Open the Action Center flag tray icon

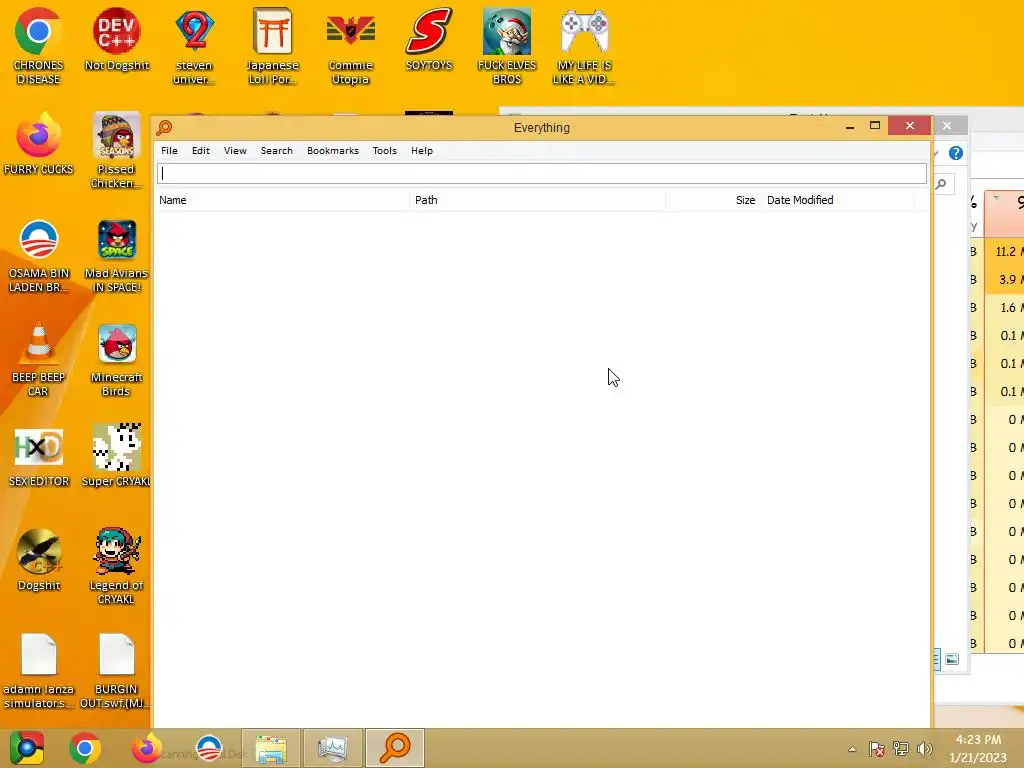click(x=876, y=749)
